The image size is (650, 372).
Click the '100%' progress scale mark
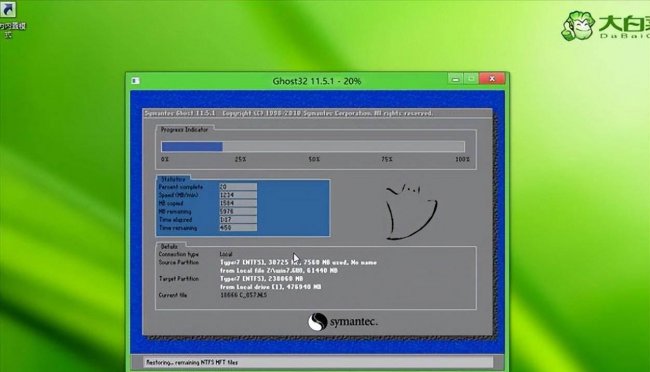pos(462,159)
